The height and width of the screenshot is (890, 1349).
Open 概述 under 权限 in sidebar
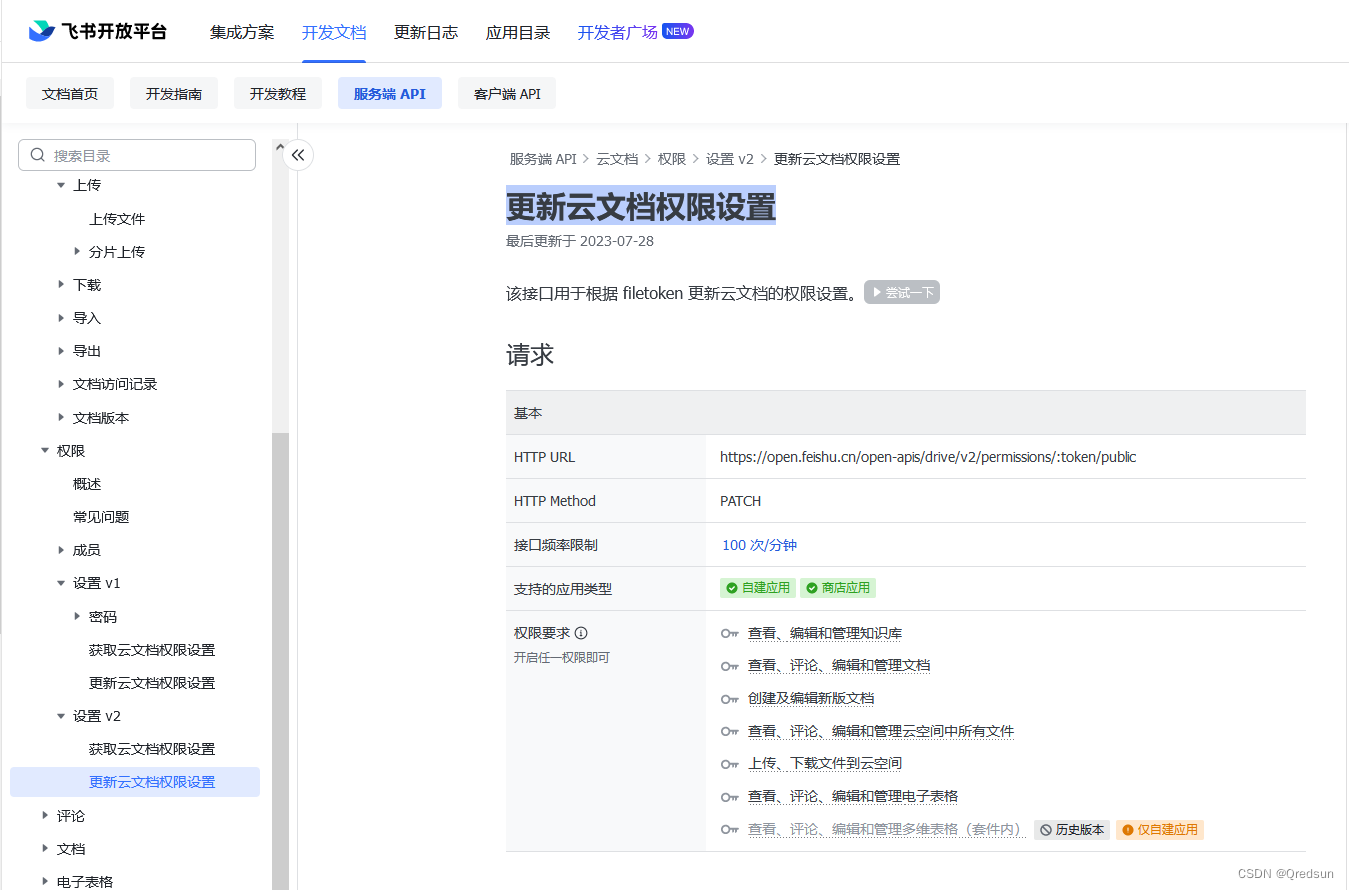click(87, 484)
